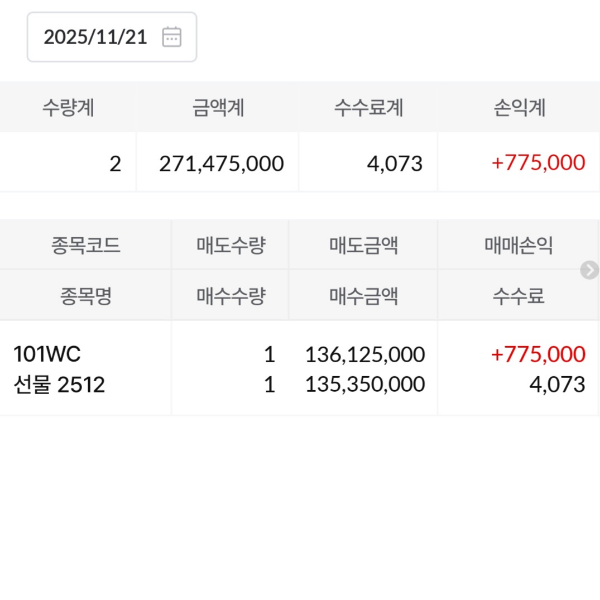Click the total amount 271,475,000 value
The height and width of the screenshot is (600, 600).
[x=221, y=163]
